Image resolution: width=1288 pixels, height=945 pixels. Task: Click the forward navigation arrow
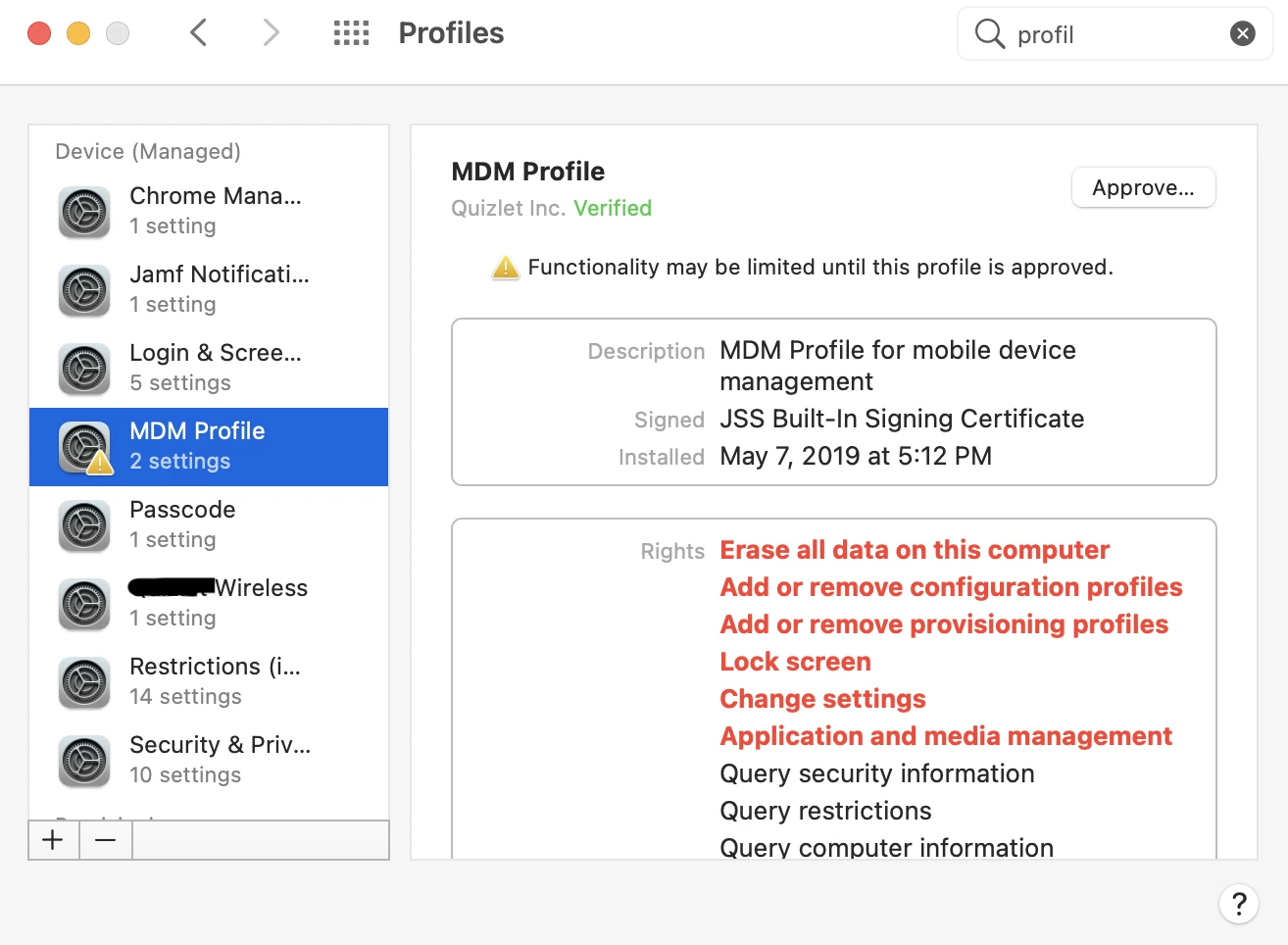click(x=272, y=32)
